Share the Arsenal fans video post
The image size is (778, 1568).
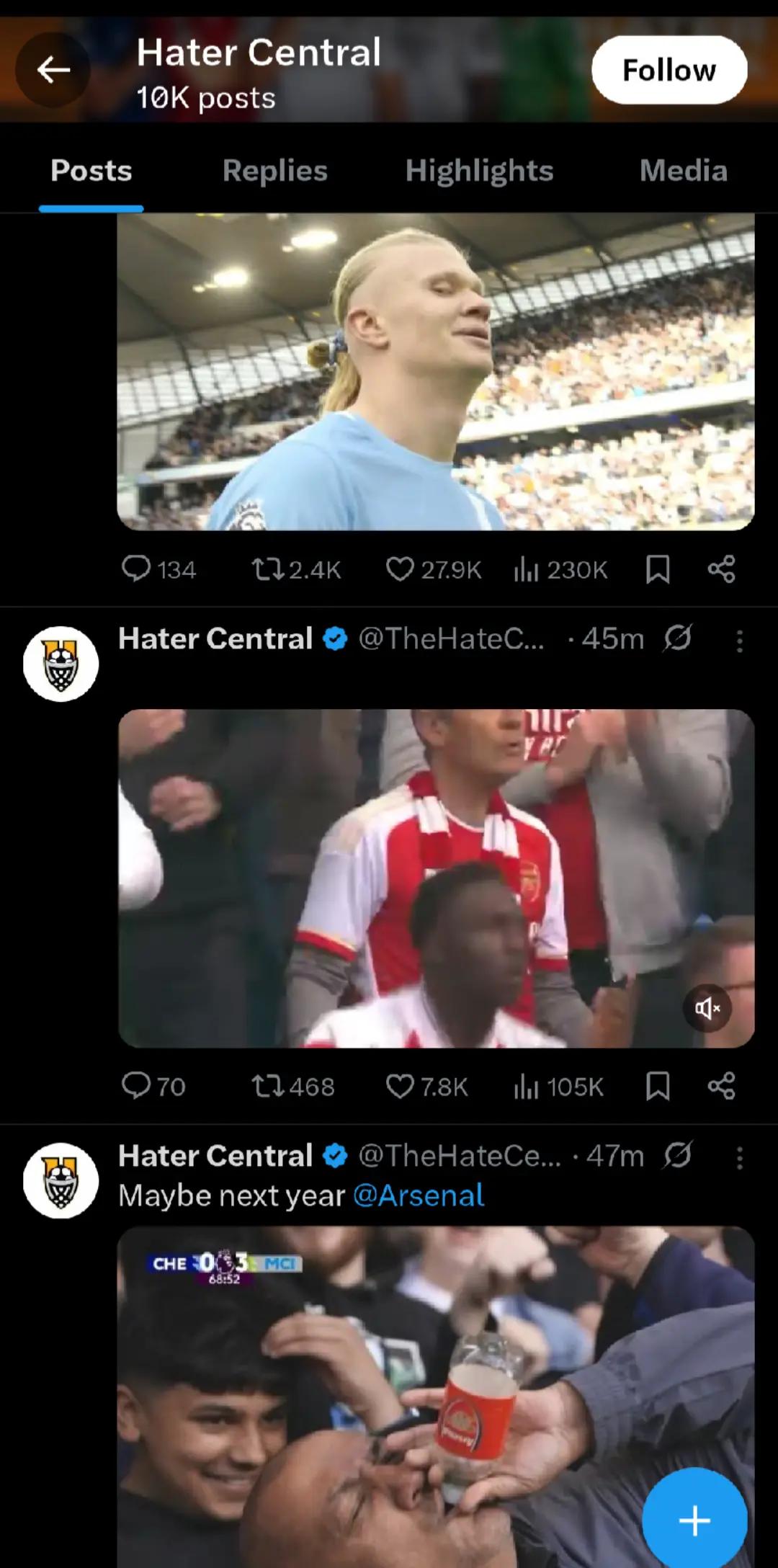point(721,1086)
